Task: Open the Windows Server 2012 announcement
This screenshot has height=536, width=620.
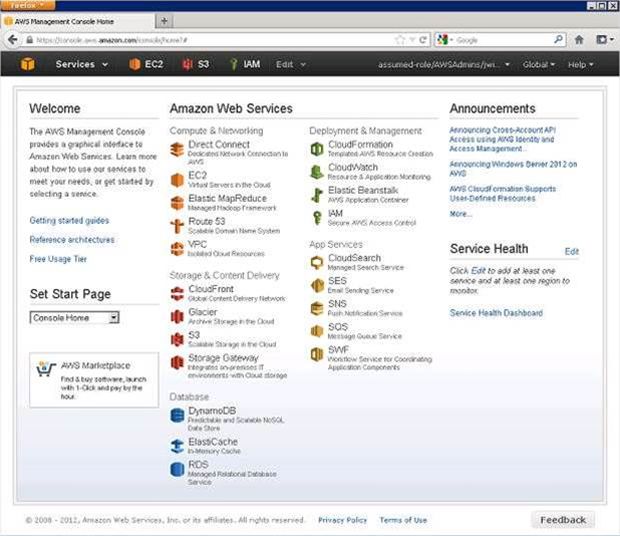Action: pos(513,168)
